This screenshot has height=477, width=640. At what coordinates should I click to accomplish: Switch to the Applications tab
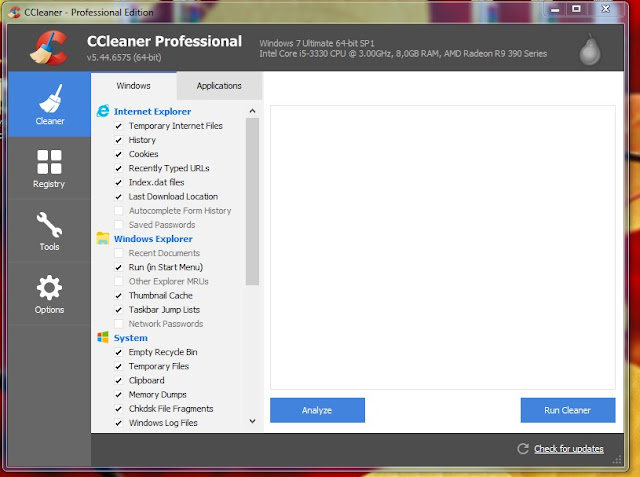[219, 86]
